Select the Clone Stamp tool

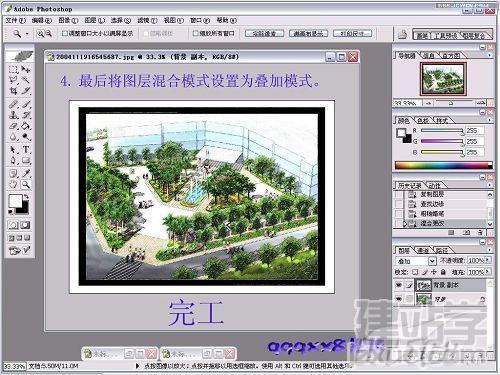tap(13, 115)
